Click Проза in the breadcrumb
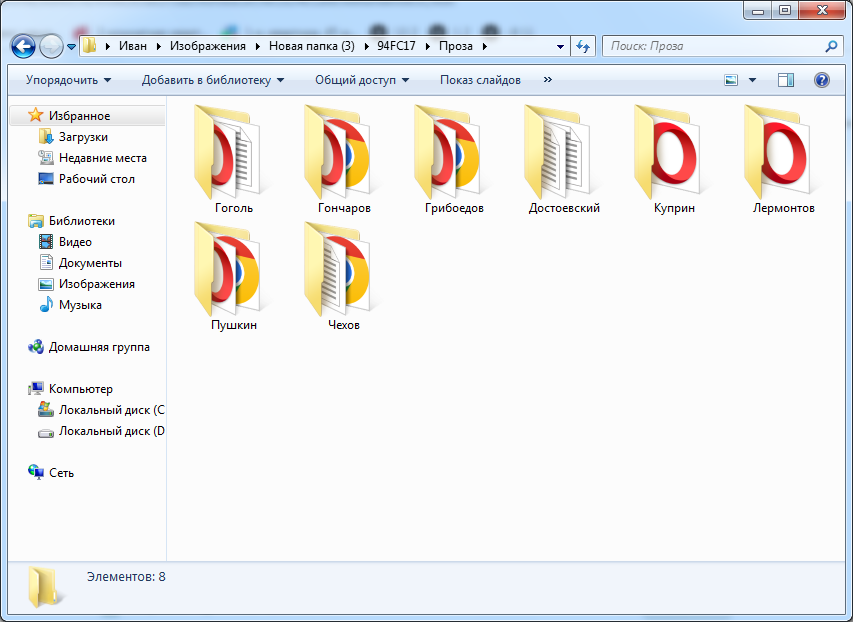 pyautogui.click(x=456, y=46)
